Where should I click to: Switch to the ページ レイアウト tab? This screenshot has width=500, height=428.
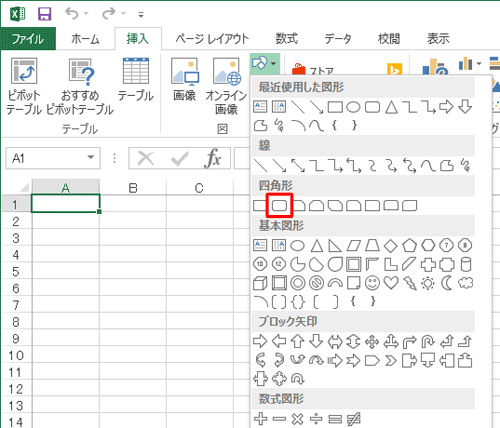pos(212,39)
